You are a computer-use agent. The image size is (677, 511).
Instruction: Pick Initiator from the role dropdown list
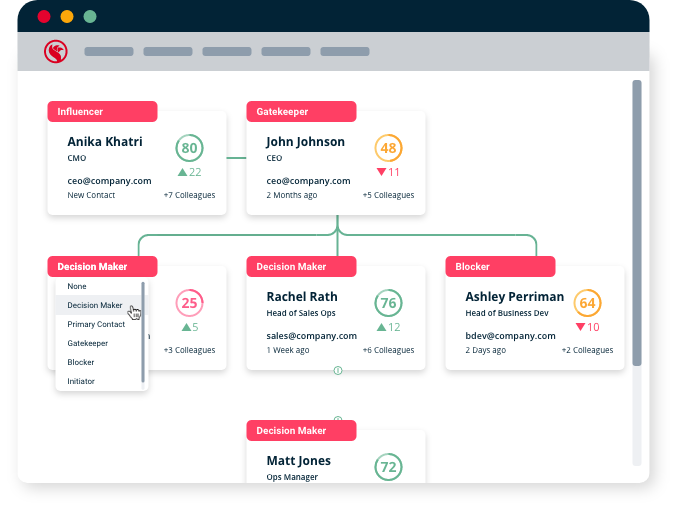click(x=98, y=381)
